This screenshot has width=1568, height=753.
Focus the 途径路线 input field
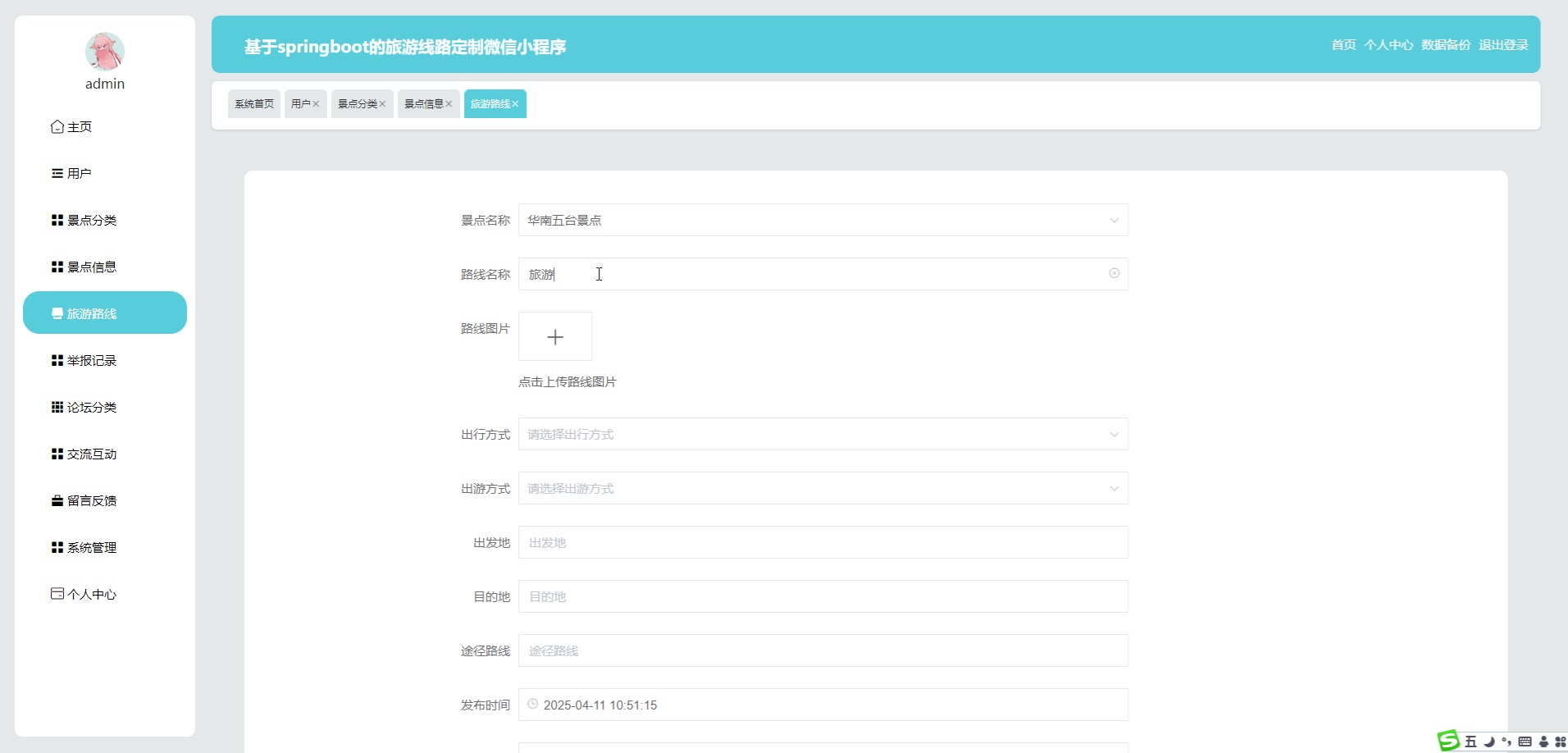(x=823, y=650)
